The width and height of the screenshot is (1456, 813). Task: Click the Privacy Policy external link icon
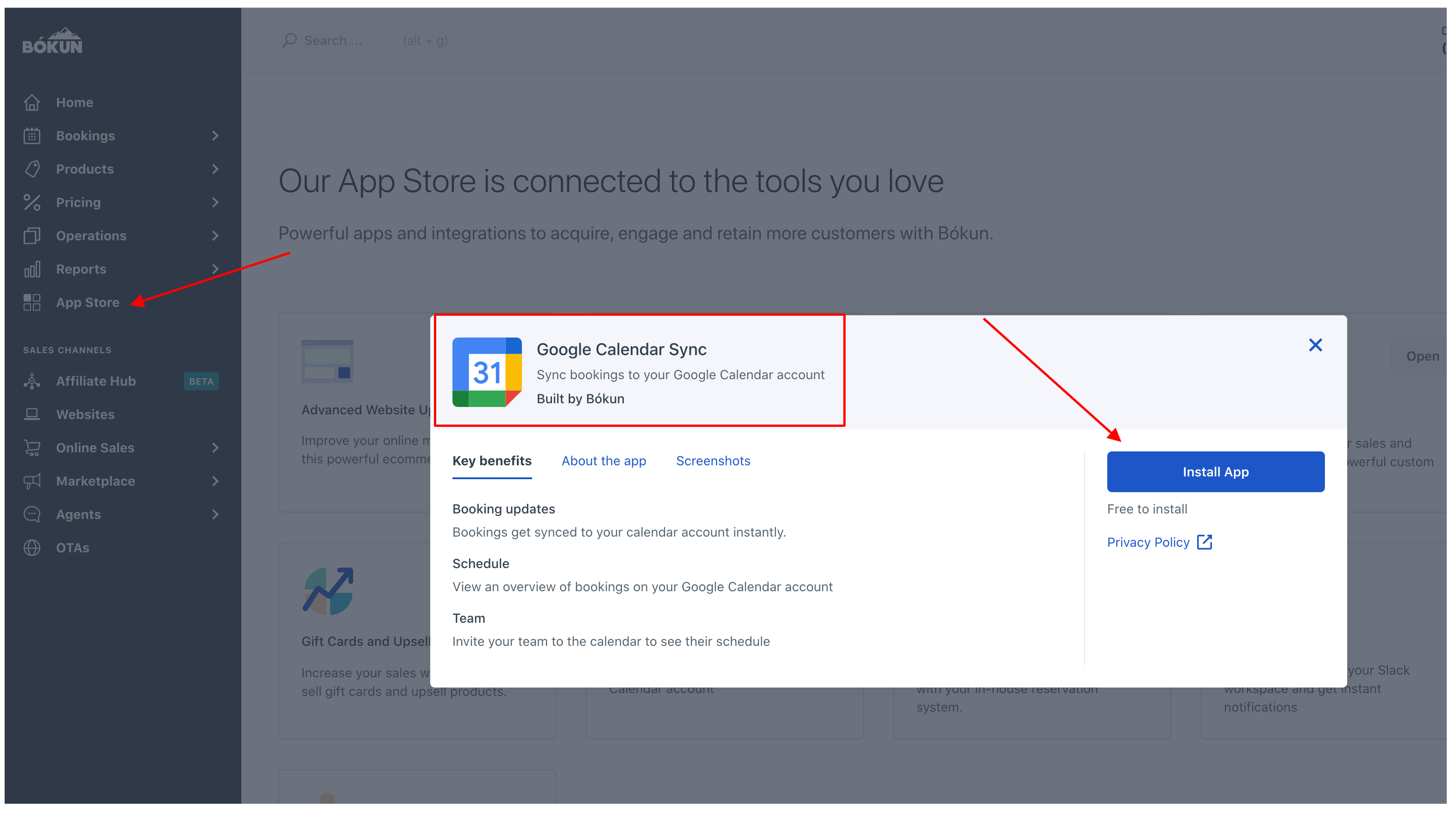point(1205,542)
